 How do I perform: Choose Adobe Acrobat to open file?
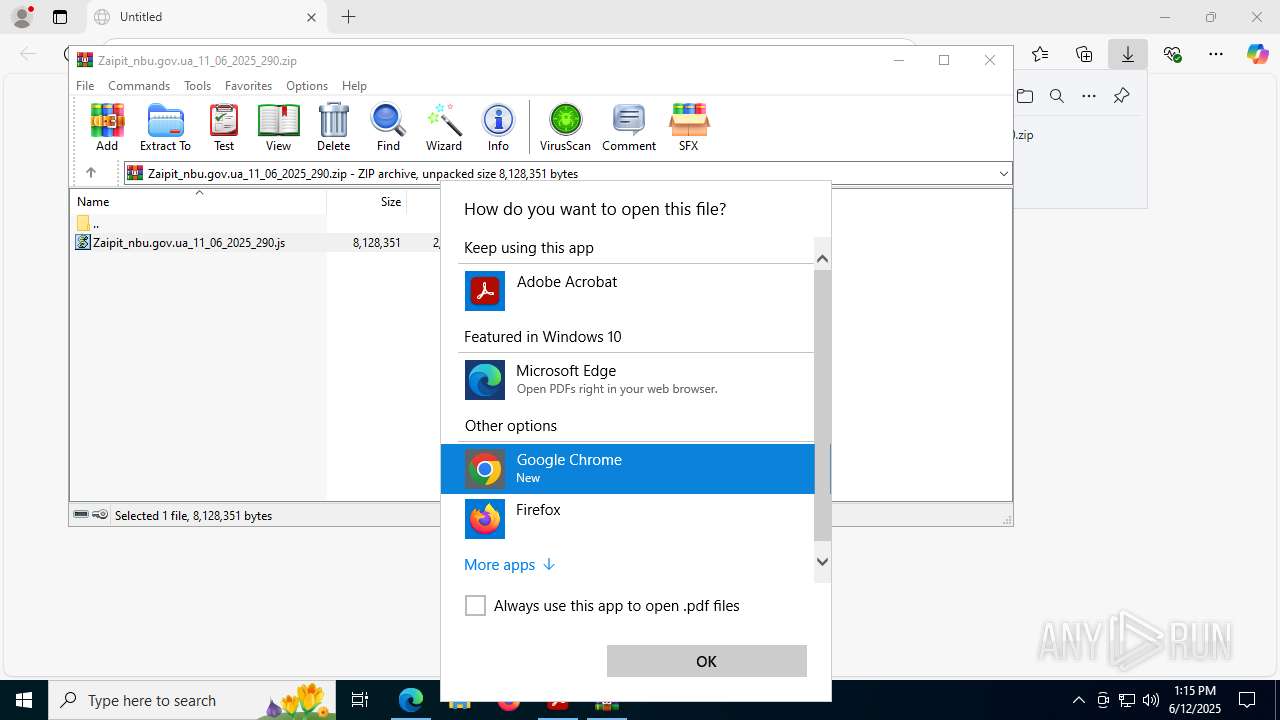628,291
